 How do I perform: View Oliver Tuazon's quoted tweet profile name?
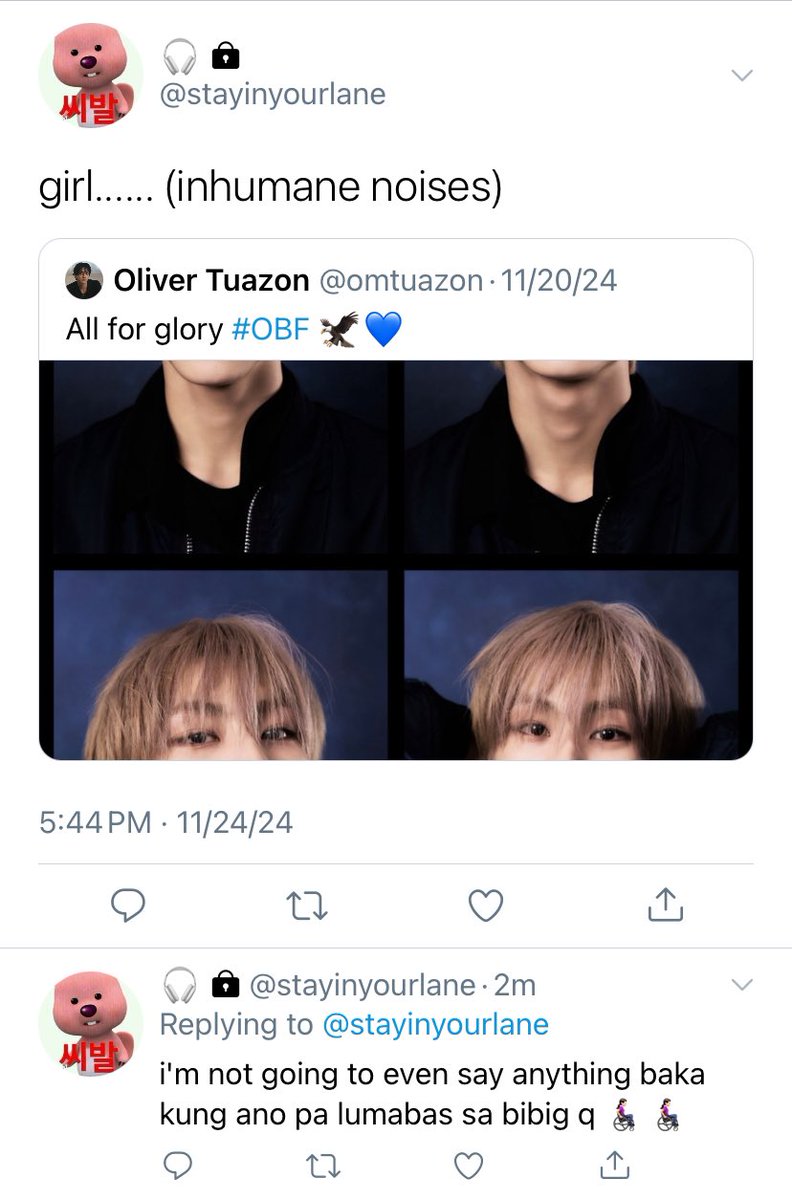[211, 281]
